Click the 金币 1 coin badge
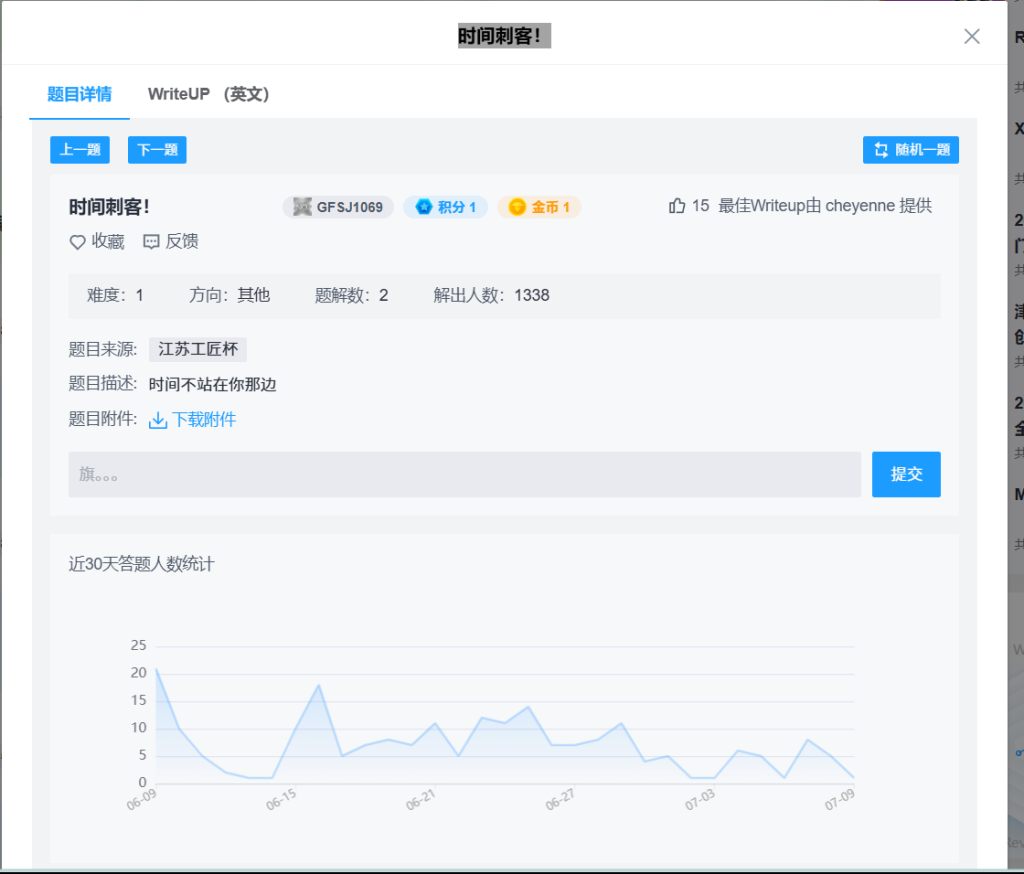Screen dimensions: 1024x874 [539, 207]
